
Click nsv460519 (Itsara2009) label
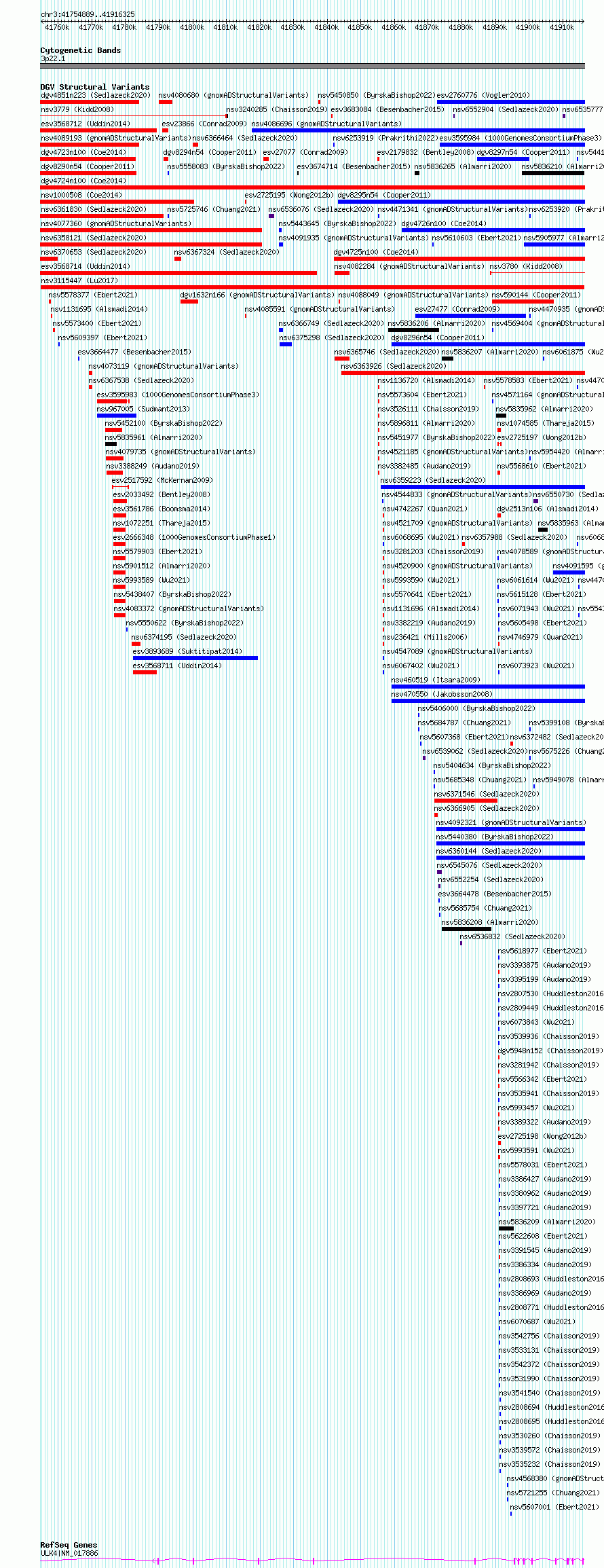pyautogui.click(x=436, y=680)
